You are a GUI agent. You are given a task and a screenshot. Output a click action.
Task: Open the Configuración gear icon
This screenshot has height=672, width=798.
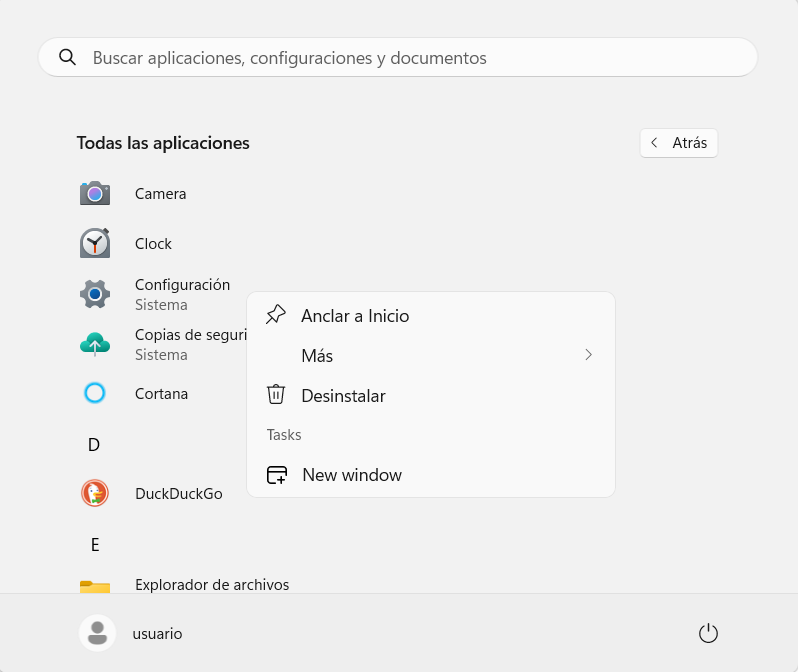point(95,294)
